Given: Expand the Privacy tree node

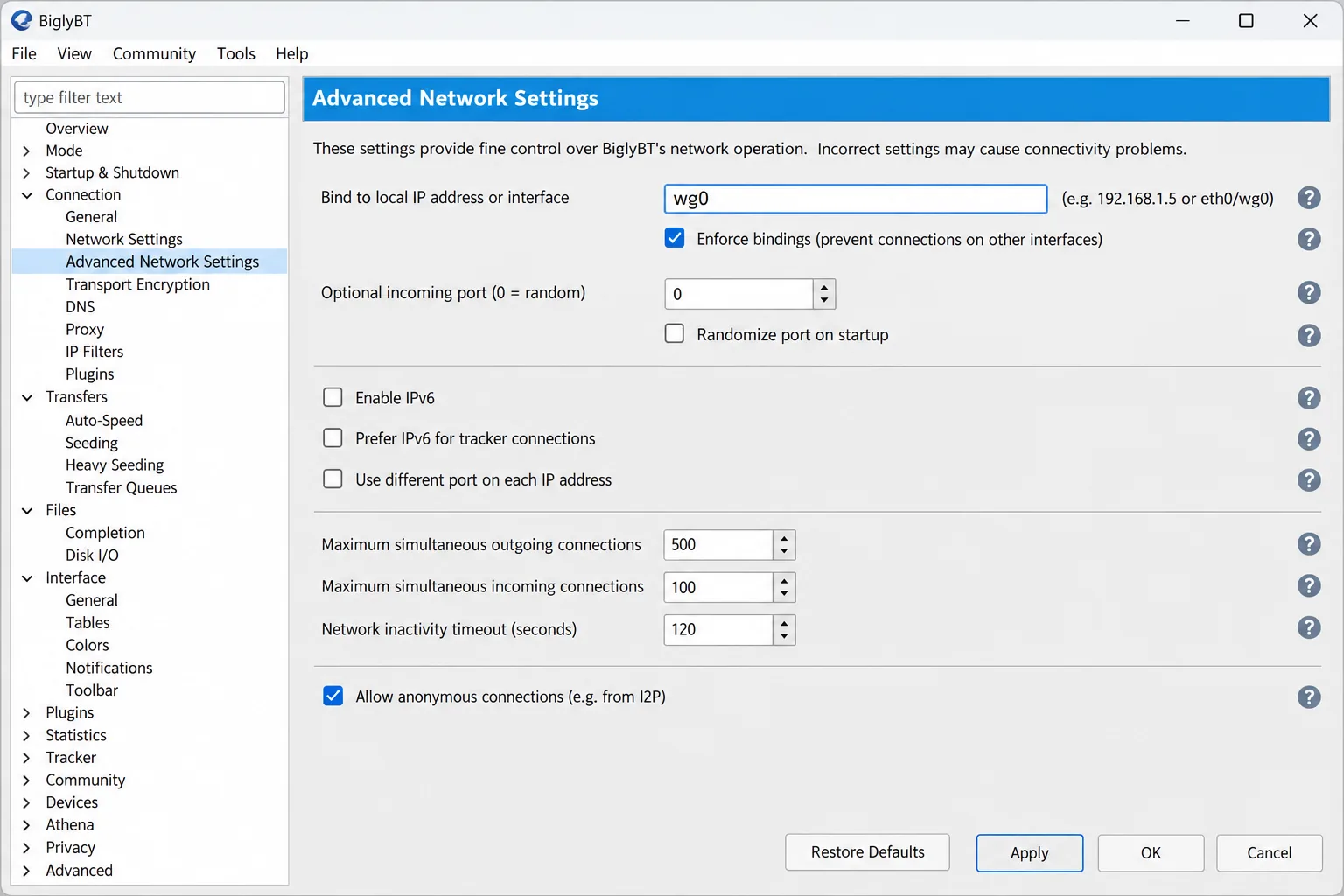Looking at the screenshot, I should point(26,848).
